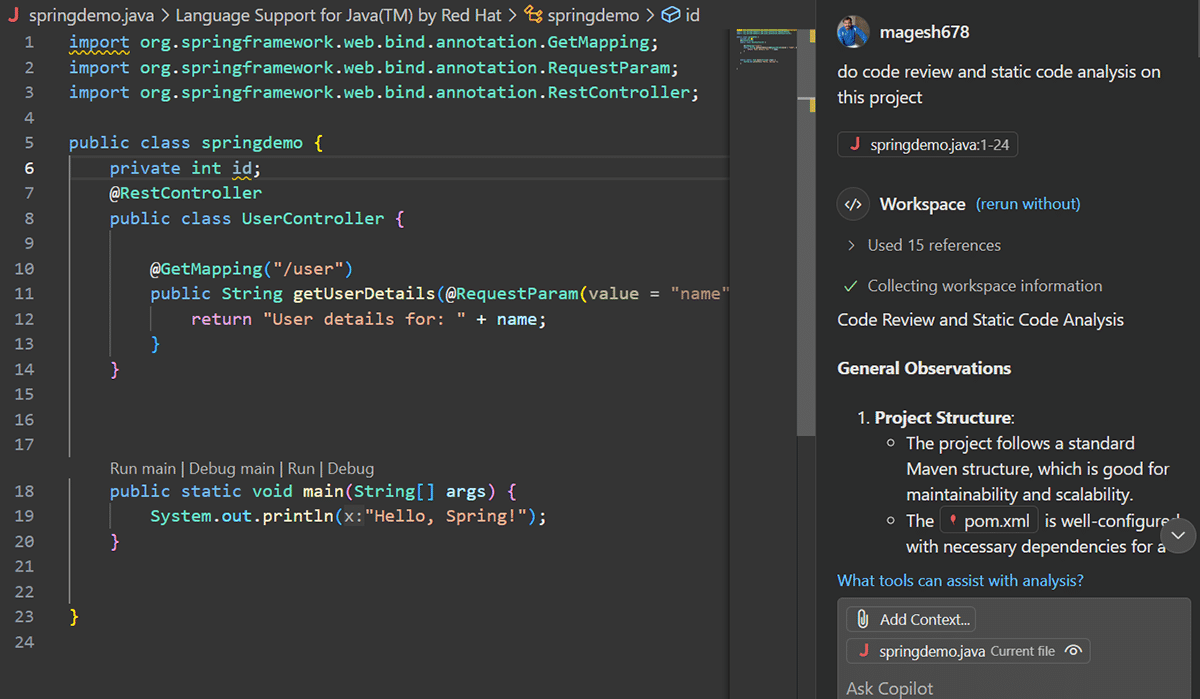Click the Workspace code icon in chat
The width and height of the screenshot is (1200, 699).
click(853, 204)
